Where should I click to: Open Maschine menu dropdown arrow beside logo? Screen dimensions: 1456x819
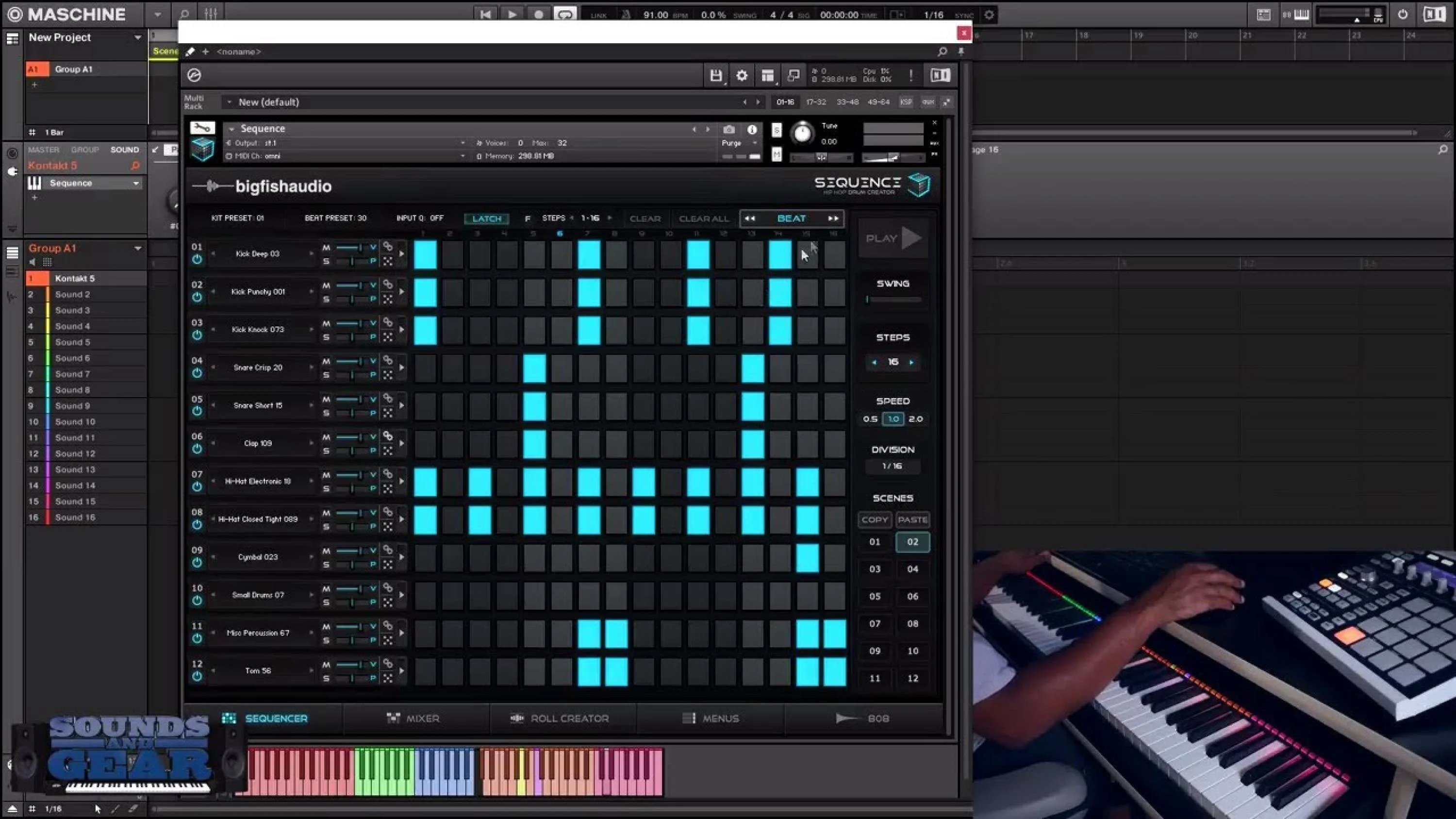(158, 15)
